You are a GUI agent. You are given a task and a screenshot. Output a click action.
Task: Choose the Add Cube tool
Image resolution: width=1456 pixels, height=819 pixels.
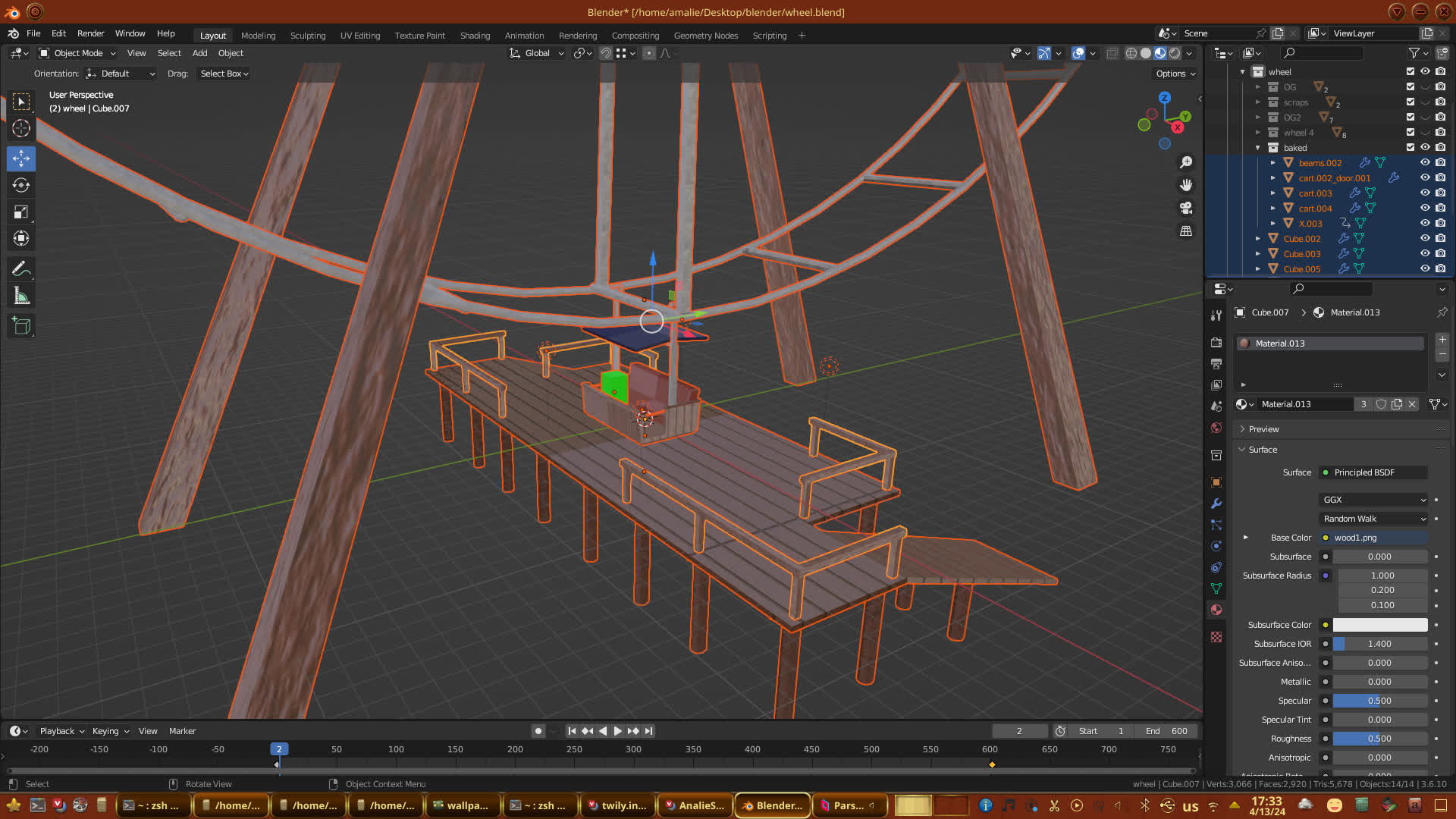(21, 326)
